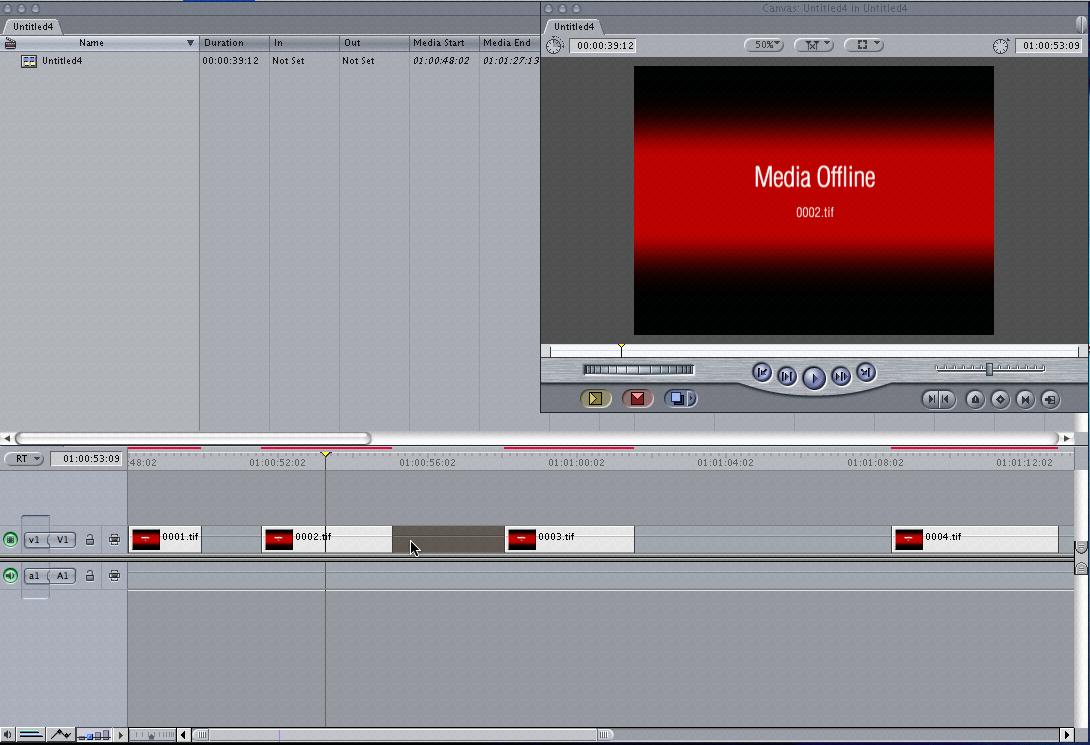
Task: Lock the V1 video track
Action: point(90,540)
